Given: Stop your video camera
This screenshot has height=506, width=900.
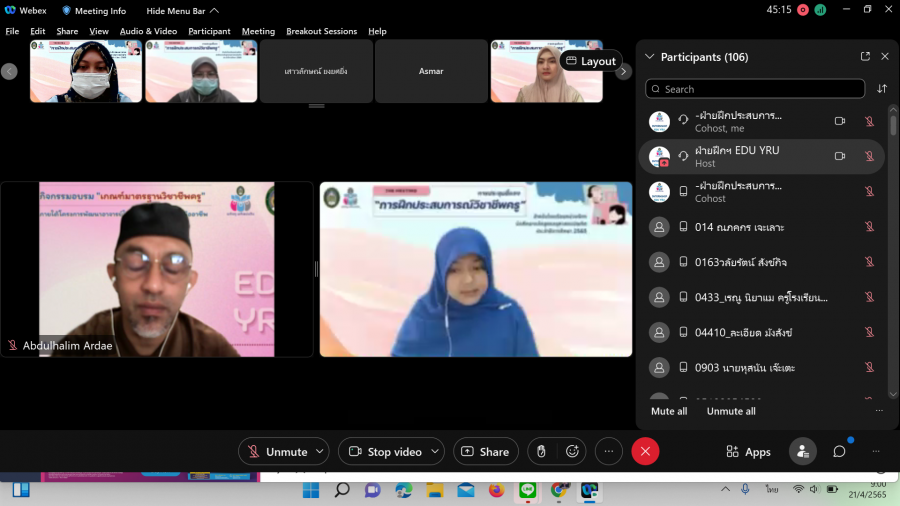Looking at the screenshot, I should point(384,452).
